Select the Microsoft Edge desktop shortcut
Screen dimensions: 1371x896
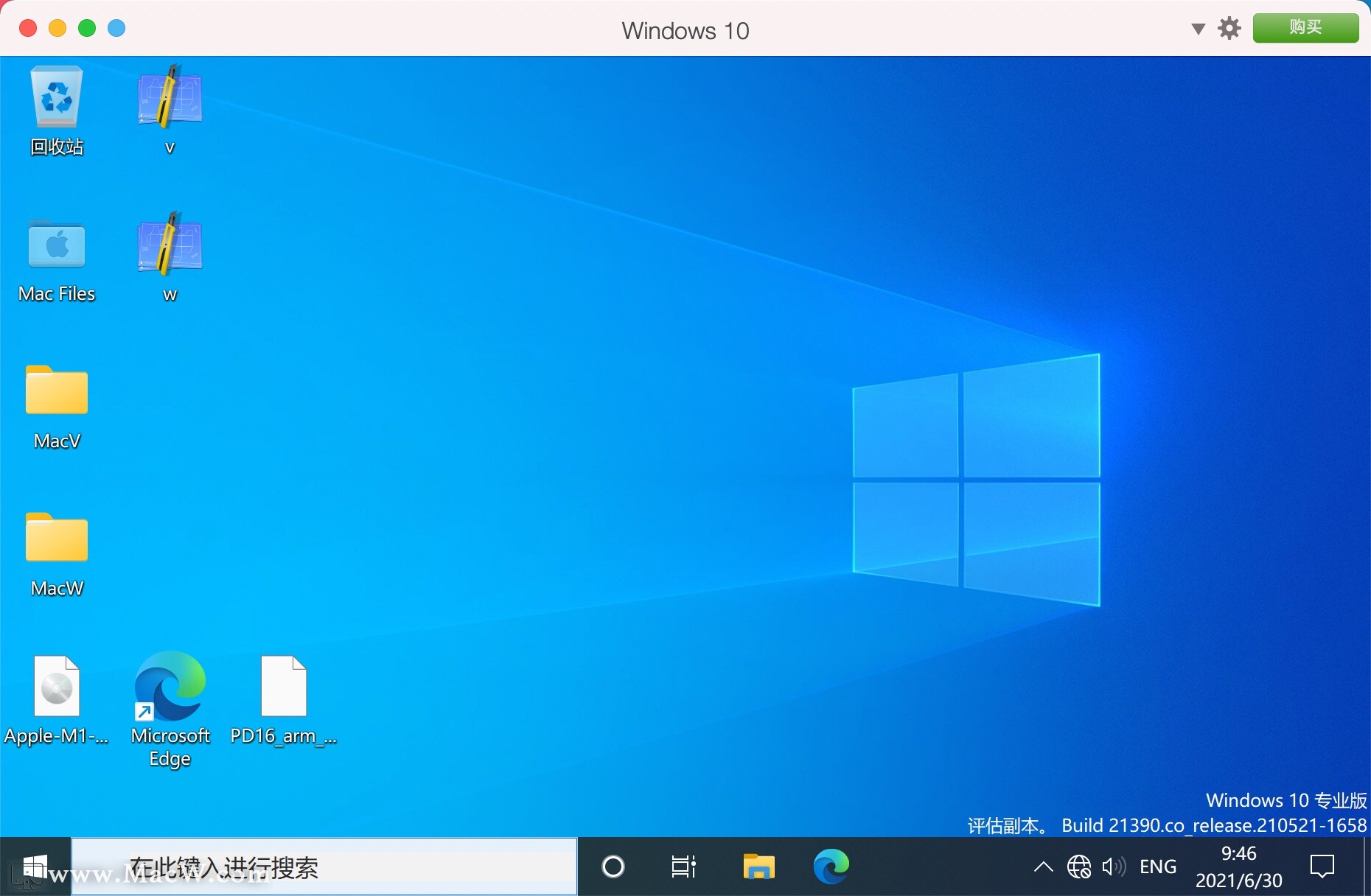(x=170, y=709)
